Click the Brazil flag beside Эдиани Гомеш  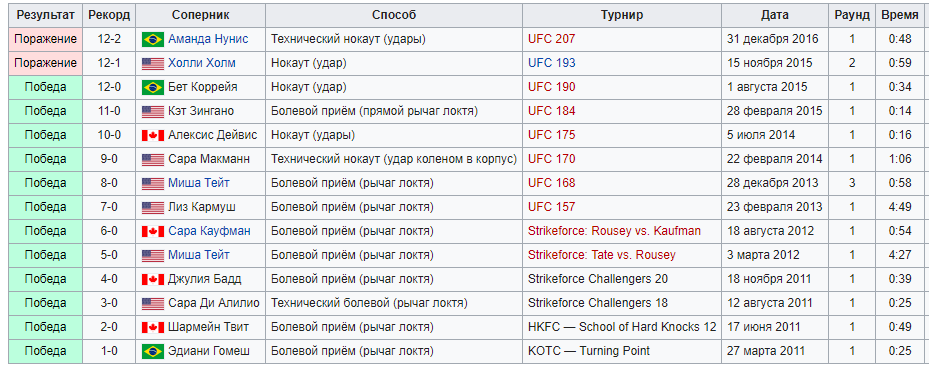tap(153, 352)
